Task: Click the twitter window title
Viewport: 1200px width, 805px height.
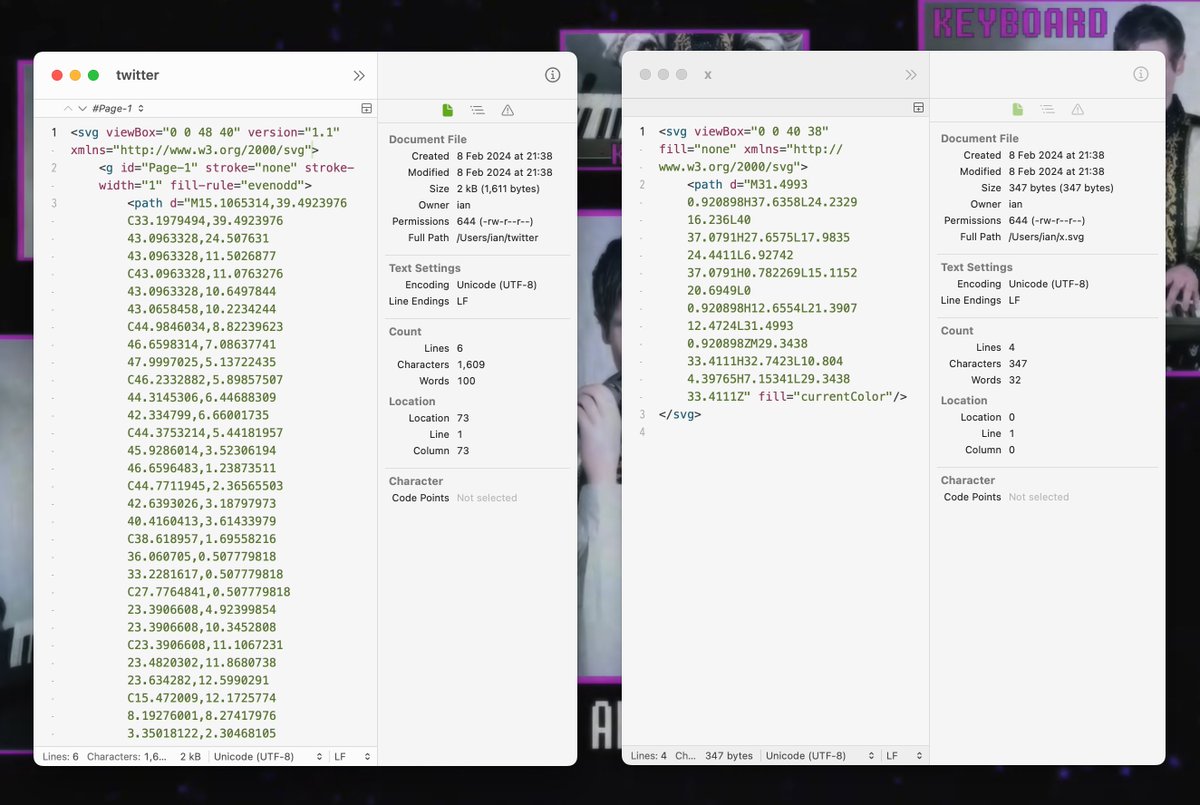Action: point(137,75)
